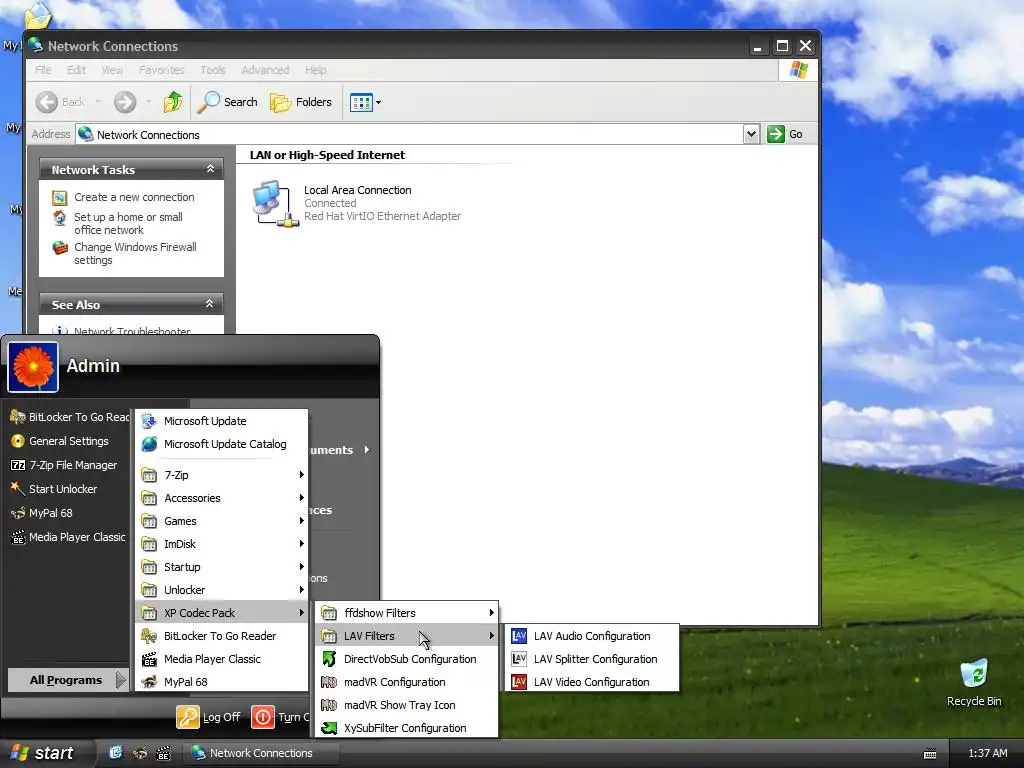Click Create a new connection link
The image size is (1024, 768).
pos(134,197)
